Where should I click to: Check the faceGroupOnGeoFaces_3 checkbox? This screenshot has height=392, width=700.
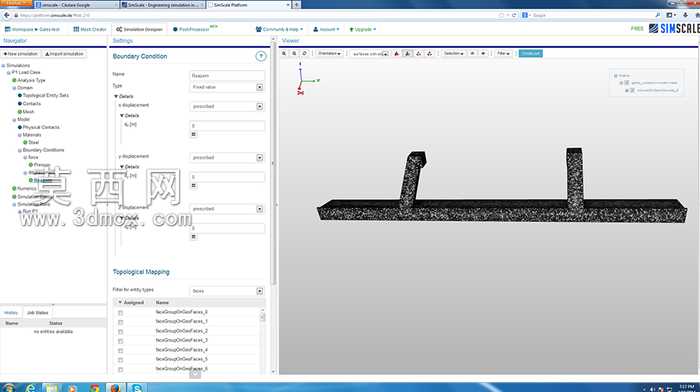(x=121, y=341)
